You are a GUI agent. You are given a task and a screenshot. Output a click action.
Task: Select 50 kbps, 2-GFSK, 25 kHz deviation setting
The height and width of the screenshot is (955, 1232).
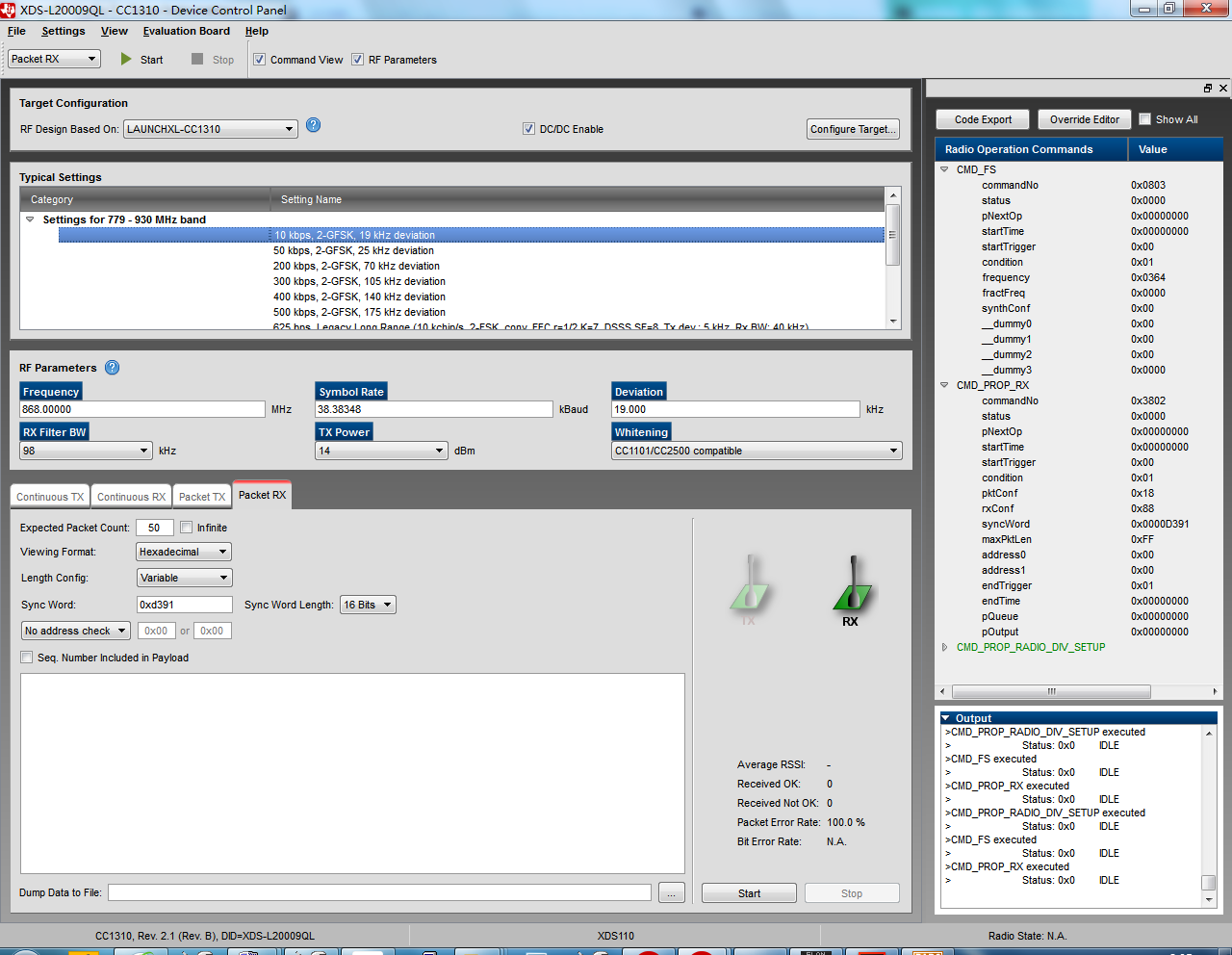point(353,250)
